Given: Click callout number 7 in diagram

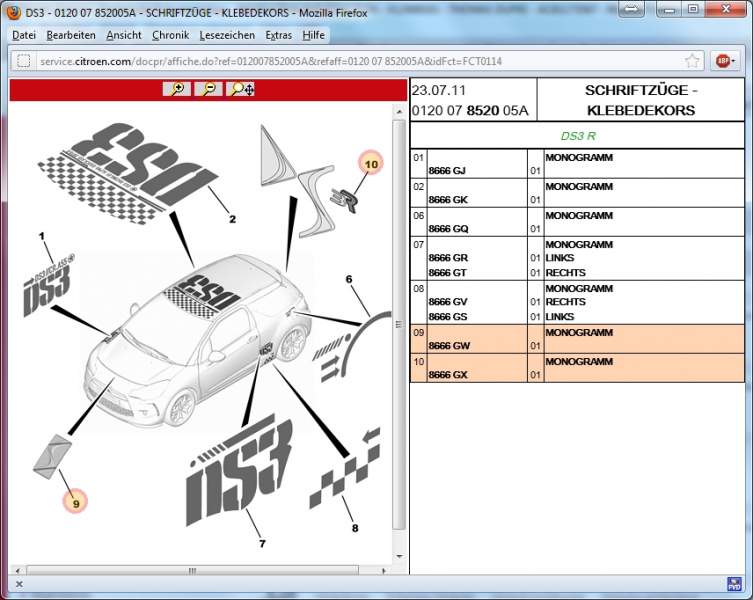Looking at the screenshot, I should 262,543.
